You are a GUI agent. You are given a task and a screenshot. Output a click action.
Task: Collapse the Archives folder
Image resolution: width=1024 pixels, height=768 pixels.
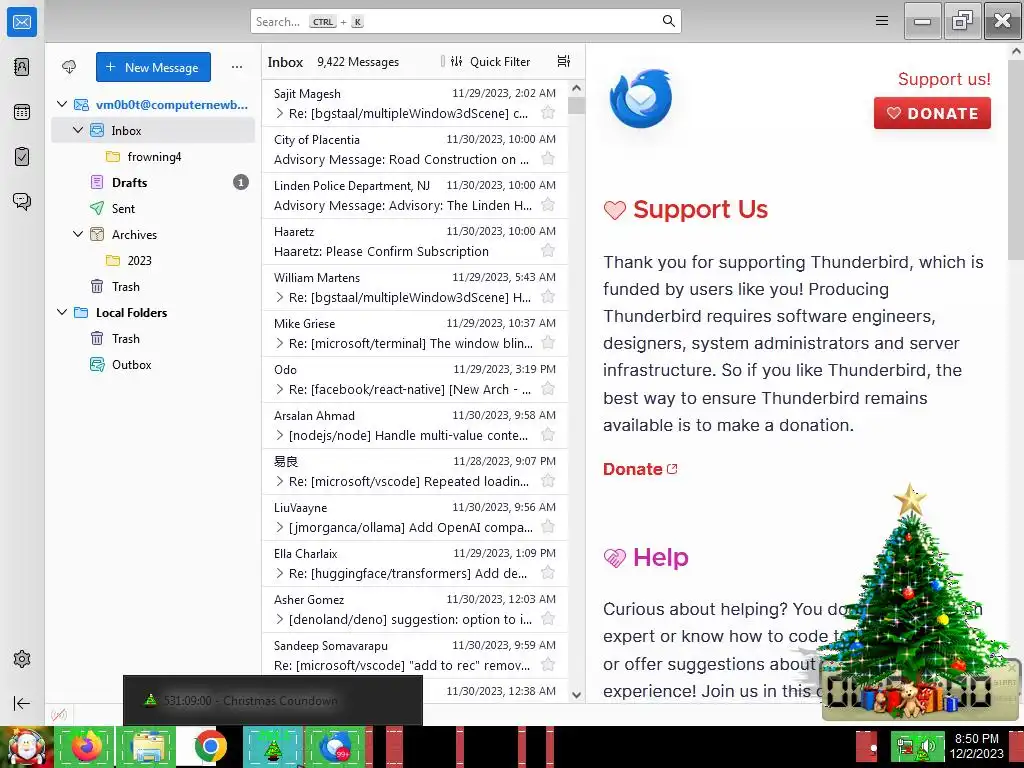[78, 234]
